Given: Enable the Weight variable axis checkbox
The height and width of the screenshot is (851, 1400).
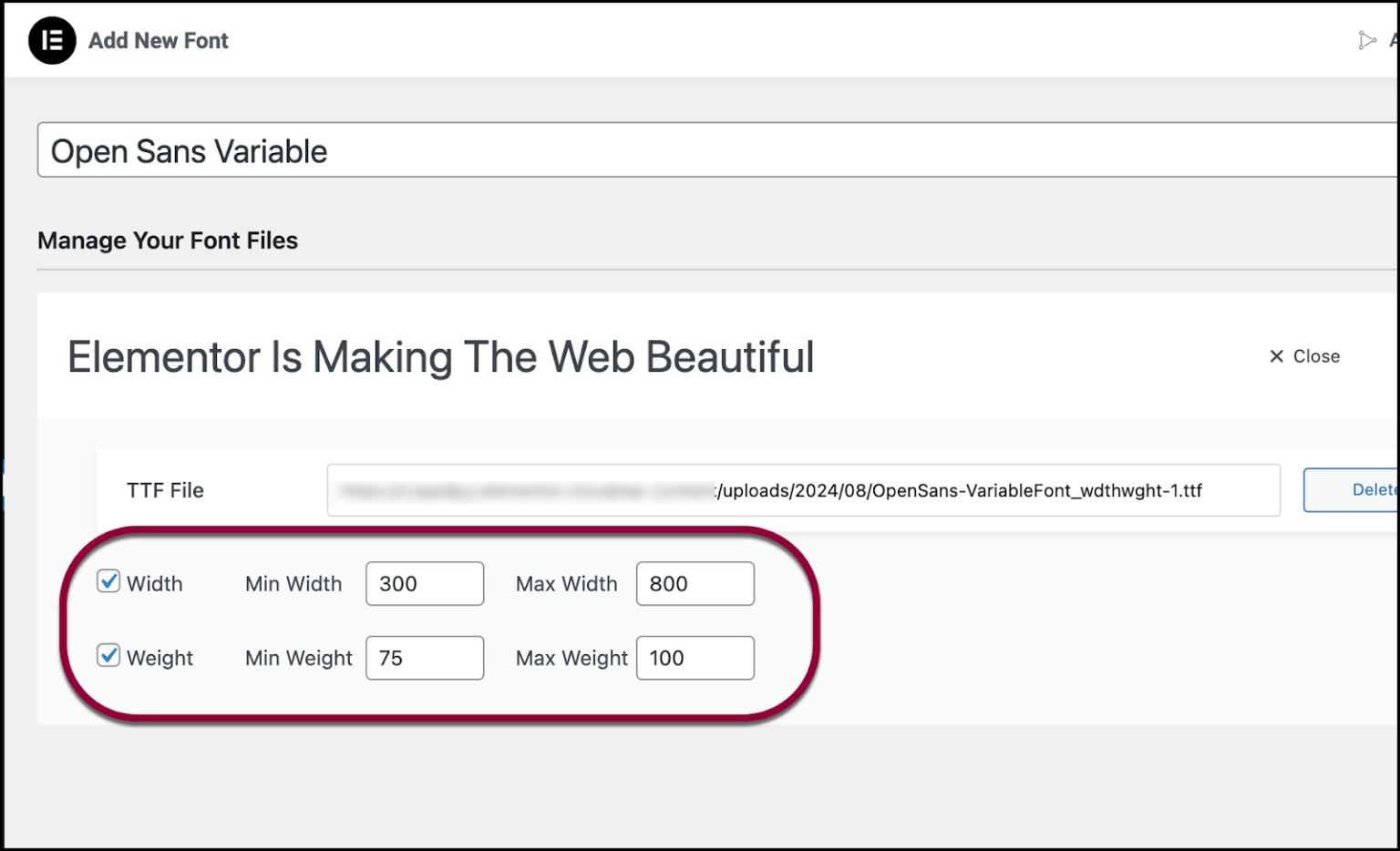Looking at the screenshot, I should pos(108,655).
